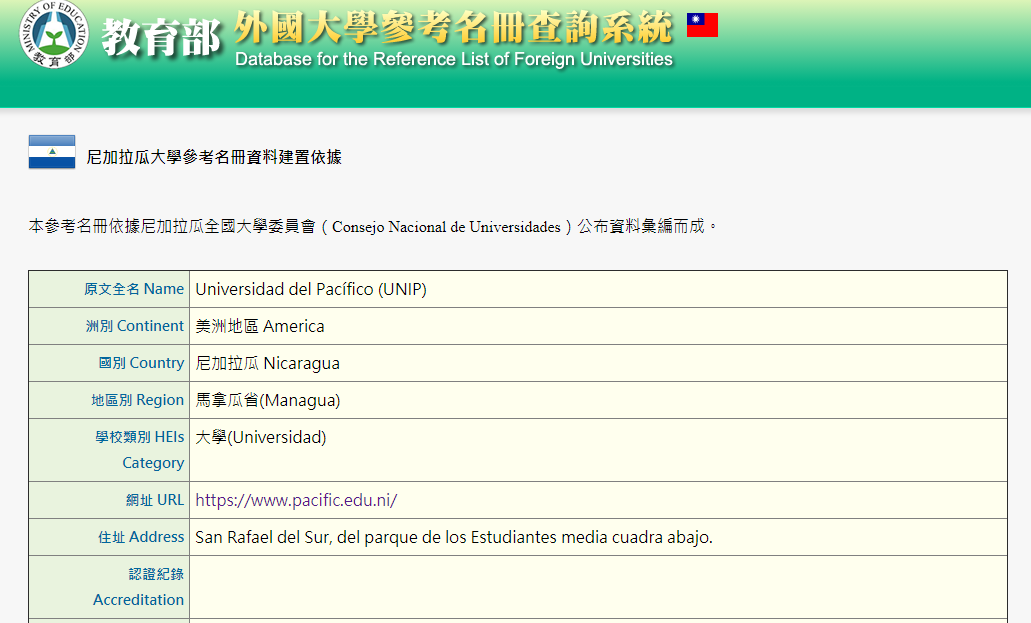Screen dimensions: 1031x623
Task: Click the 教育部 header text
Action: [161, 37]
